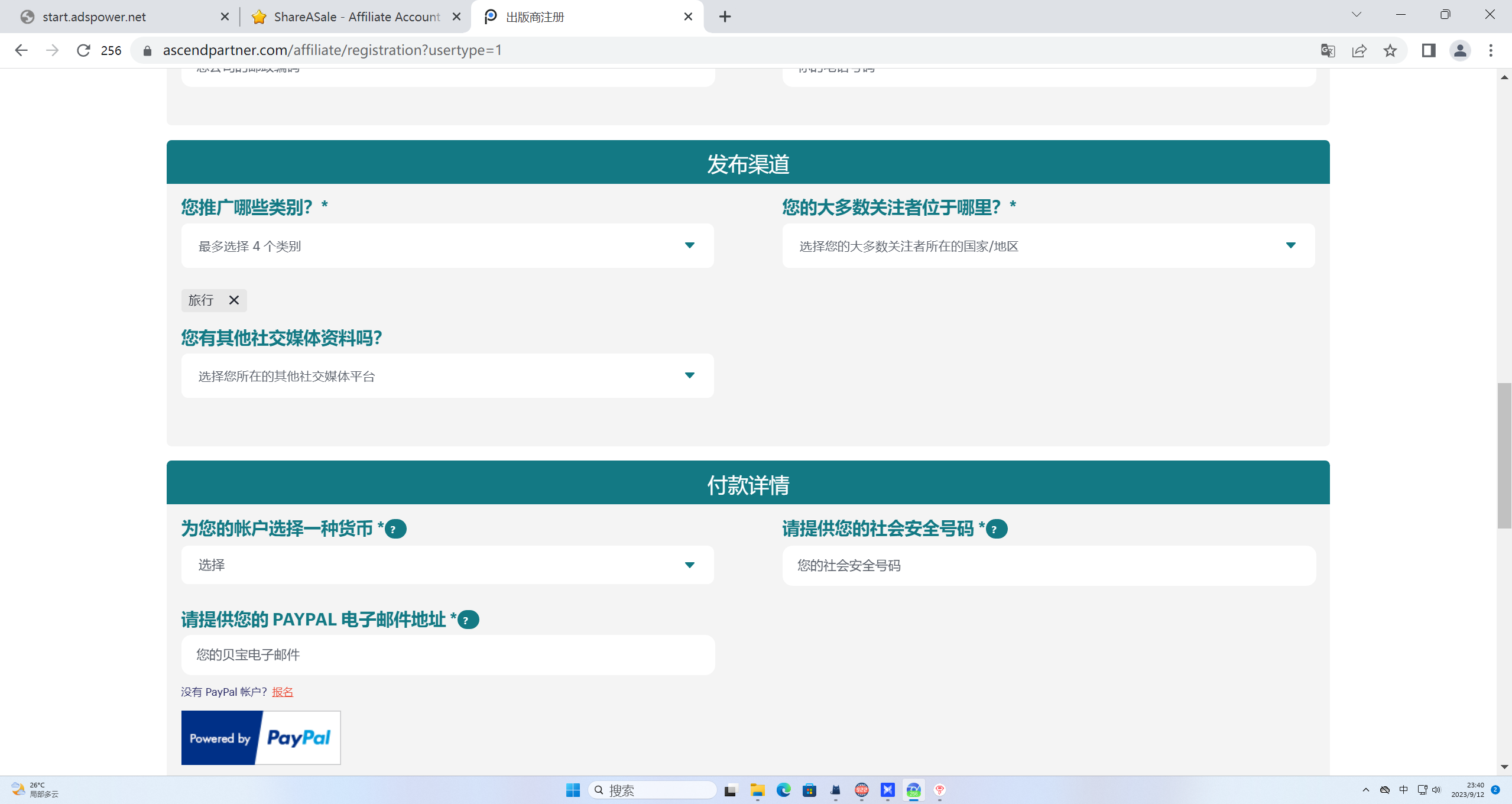1512x804 pixels.
Task: Open other social media platforms dropdown
Action: click(x=447, y=376)
